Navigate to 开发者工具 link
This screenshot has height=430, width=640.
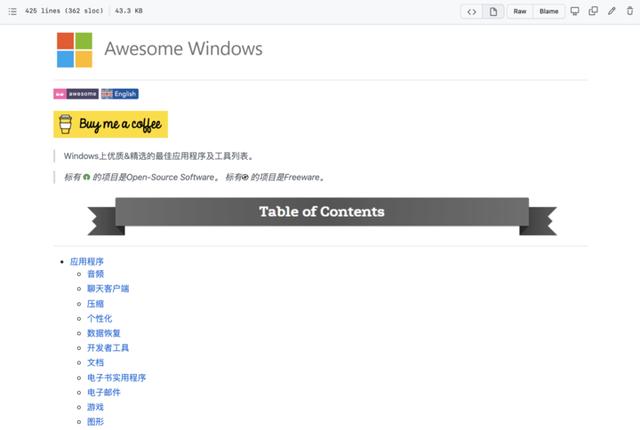click(x=108, y=348)
